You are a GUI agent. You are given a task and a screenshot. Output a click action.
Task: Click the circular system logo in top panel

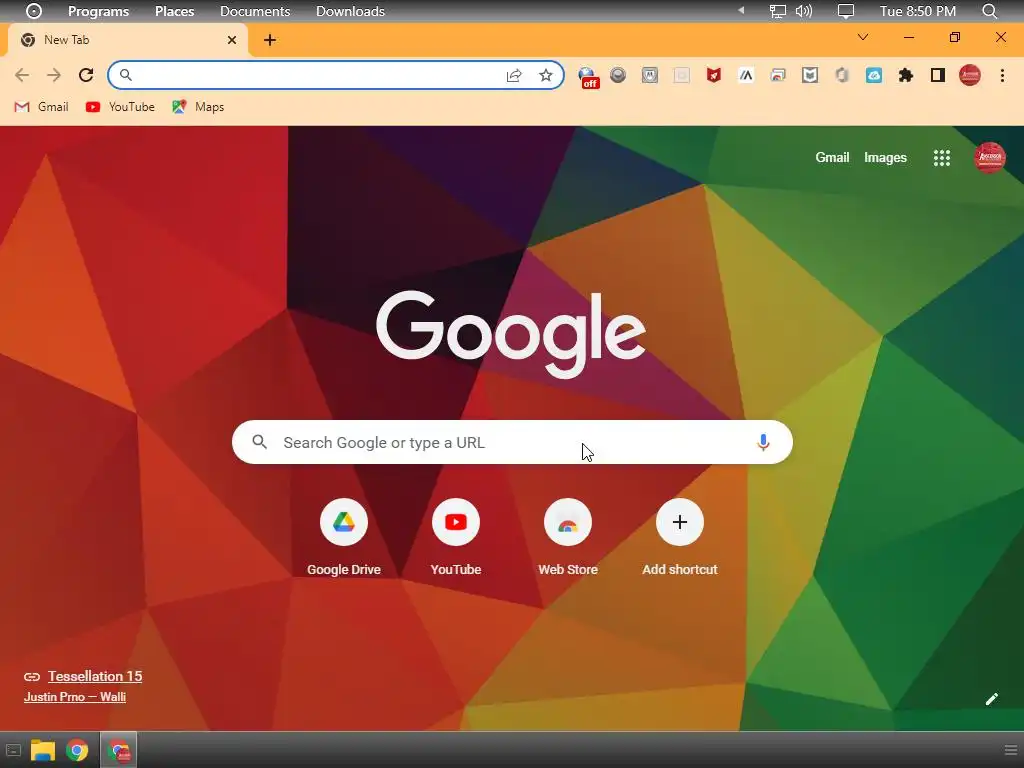coord(34,11)
